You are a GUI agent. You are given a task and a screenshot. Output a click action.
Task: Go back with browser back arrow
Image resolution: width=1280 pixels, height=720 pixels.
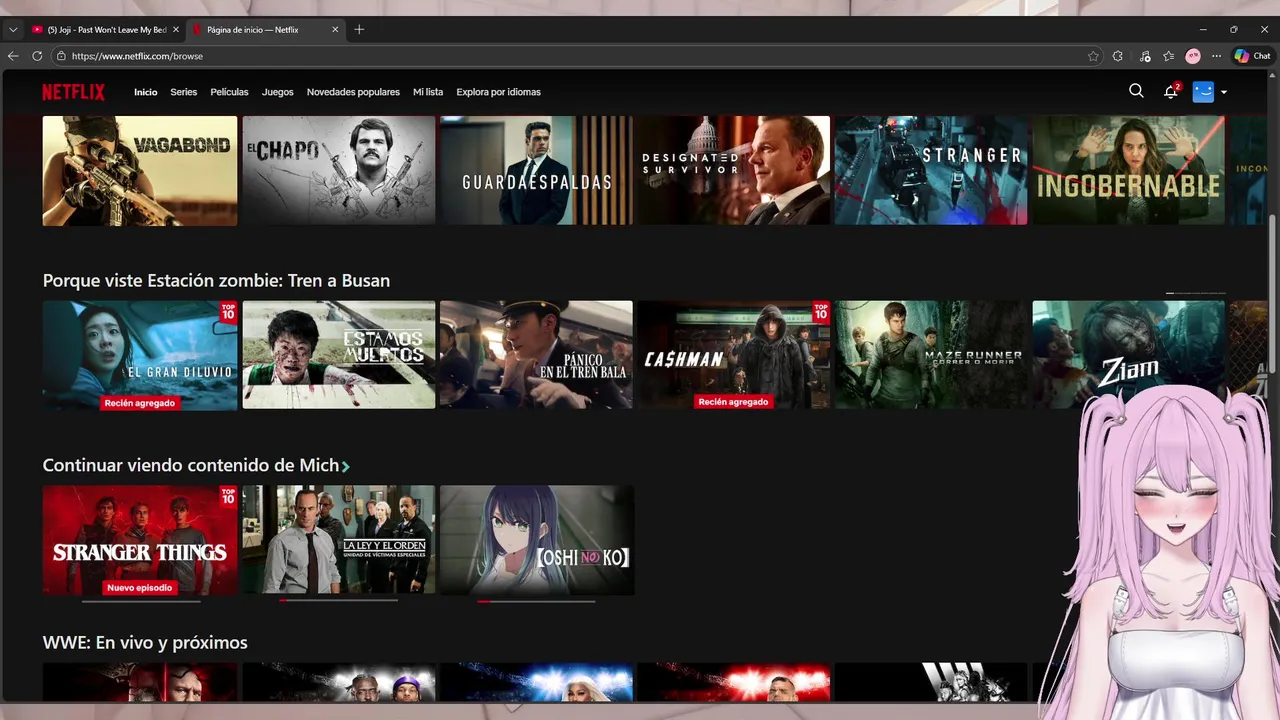[x=13, y=56]
